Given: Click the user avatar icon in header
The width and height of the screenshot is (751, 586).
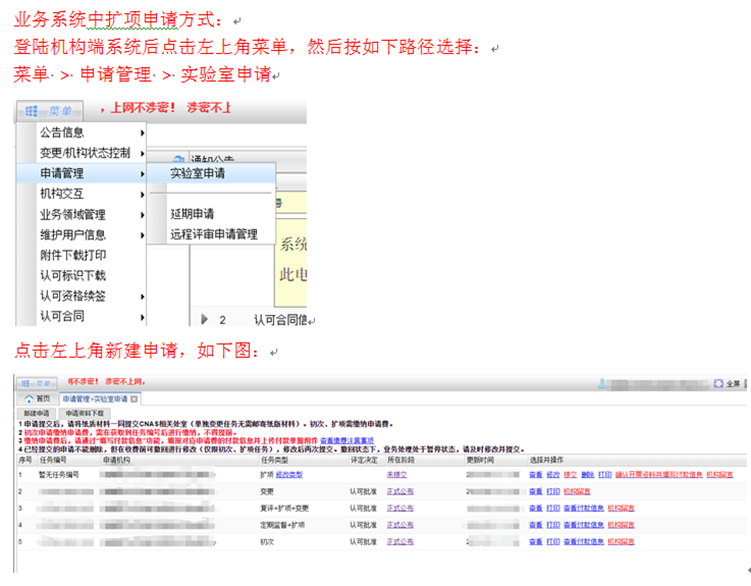Looking at the screenshot, I should point(602,383).
